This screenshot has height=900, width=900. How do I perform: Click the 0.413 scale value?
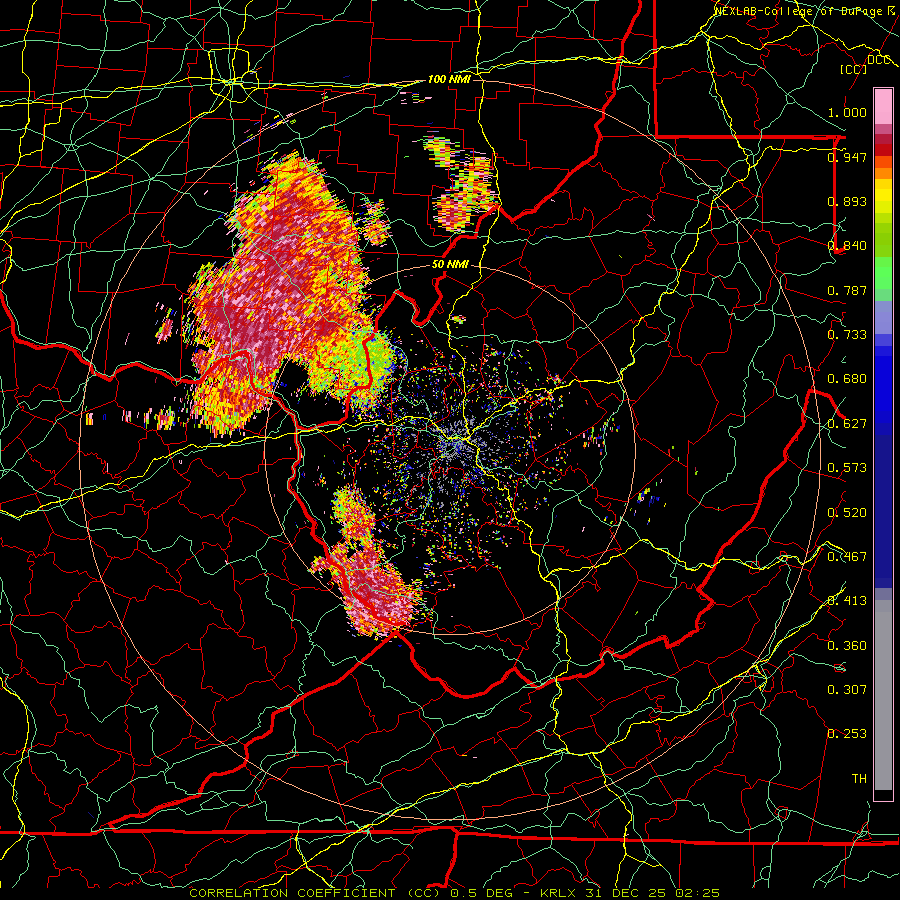click(x=847, y=601)
